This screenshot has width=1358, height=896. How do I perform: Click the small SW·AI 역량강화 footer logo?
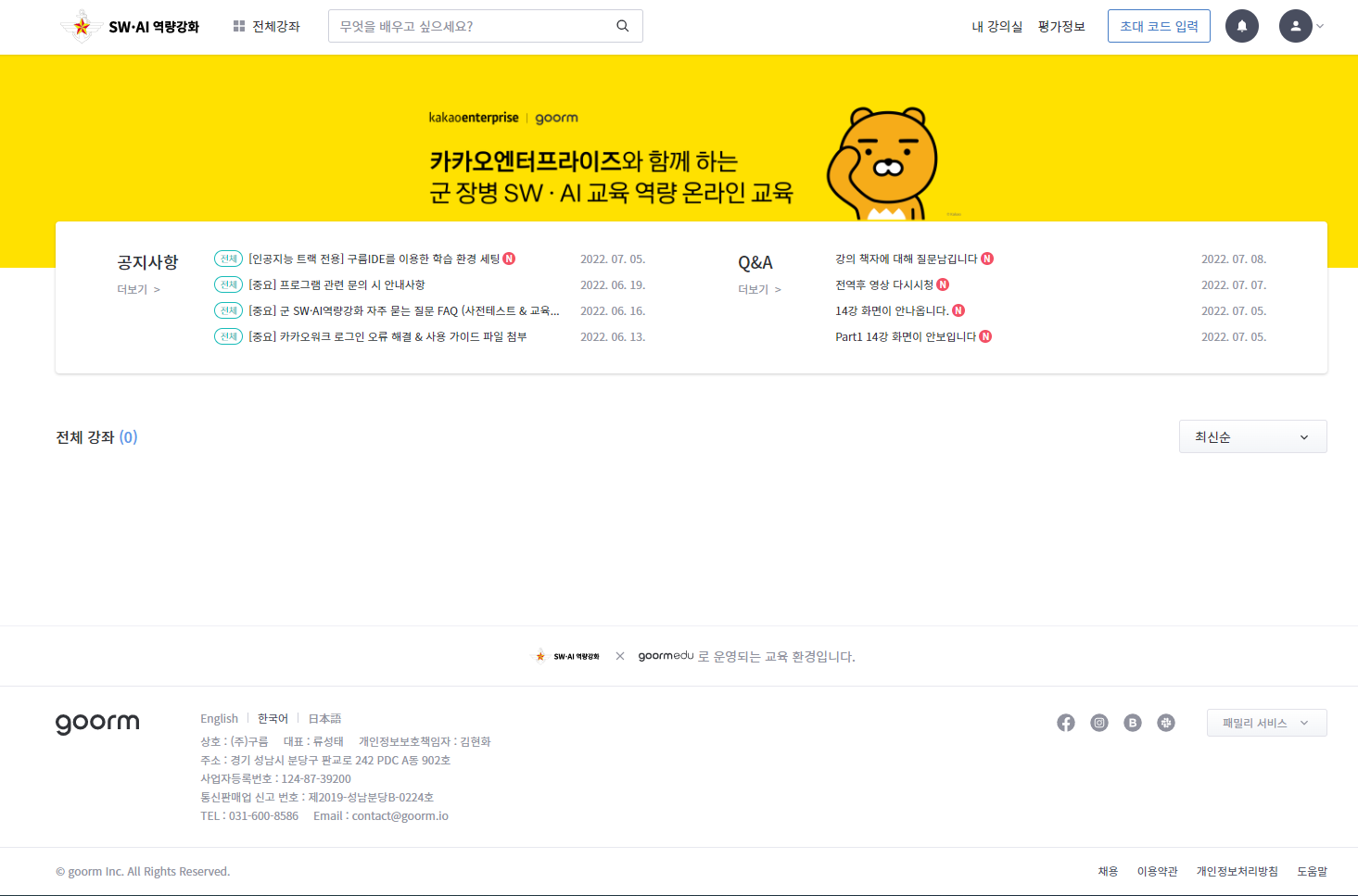565,656
